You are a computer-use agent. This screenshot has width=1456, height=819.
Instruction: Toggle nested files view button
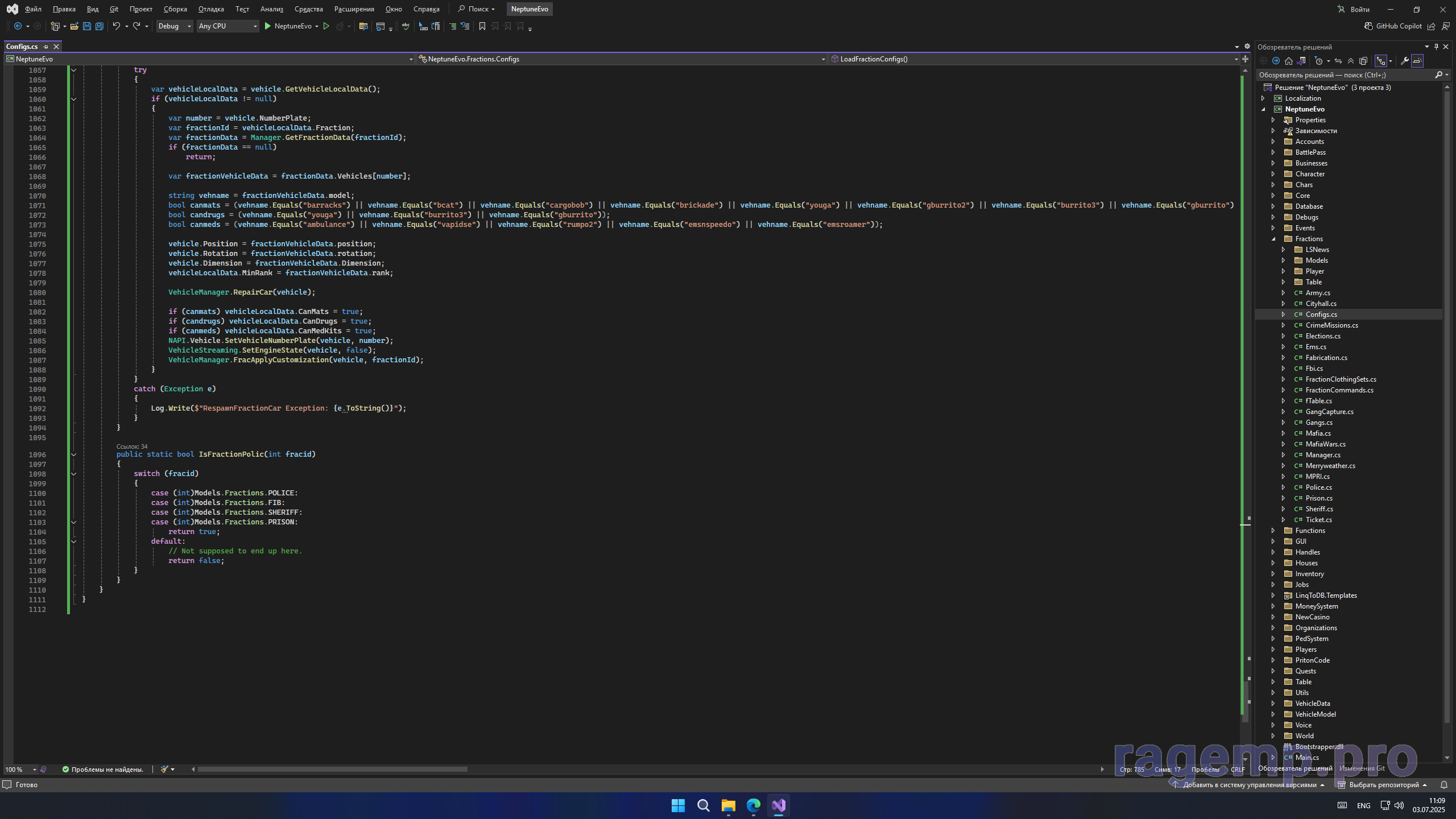(1381, 61)
